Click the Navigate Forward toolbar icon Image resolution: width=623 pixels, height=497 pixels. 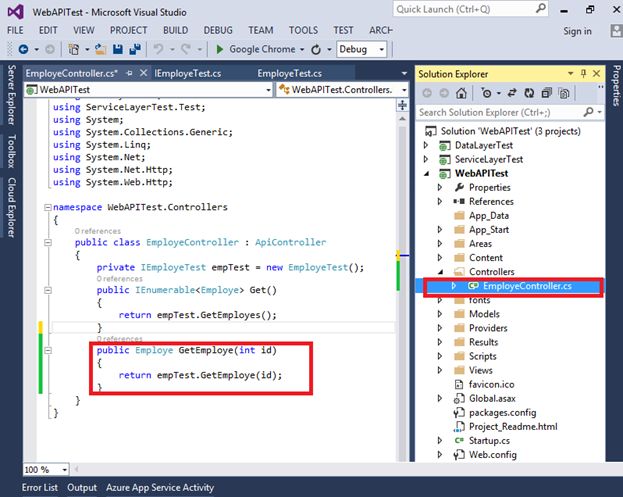click(50, 49)
